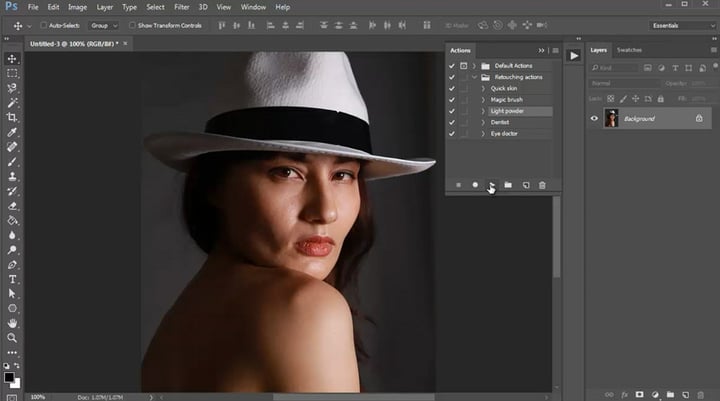Hide the Background layer with eye icon
Image resolution: width=720 pixels, height=401 pixels.
coord(594,118)
